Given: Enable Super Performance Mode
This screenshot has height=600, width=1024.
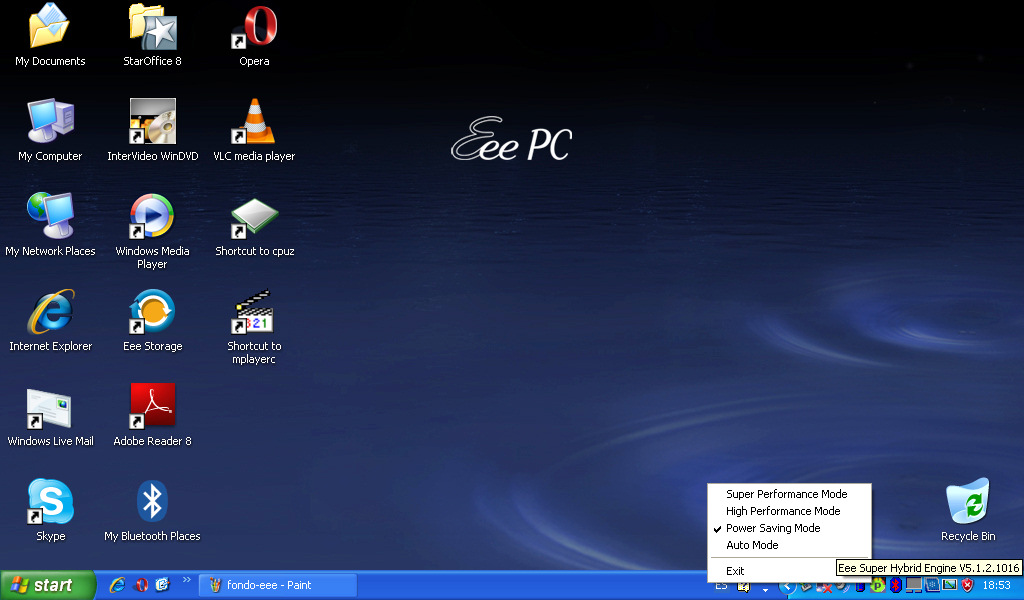Looking at the screenshot, I should [x=786, y=494].
